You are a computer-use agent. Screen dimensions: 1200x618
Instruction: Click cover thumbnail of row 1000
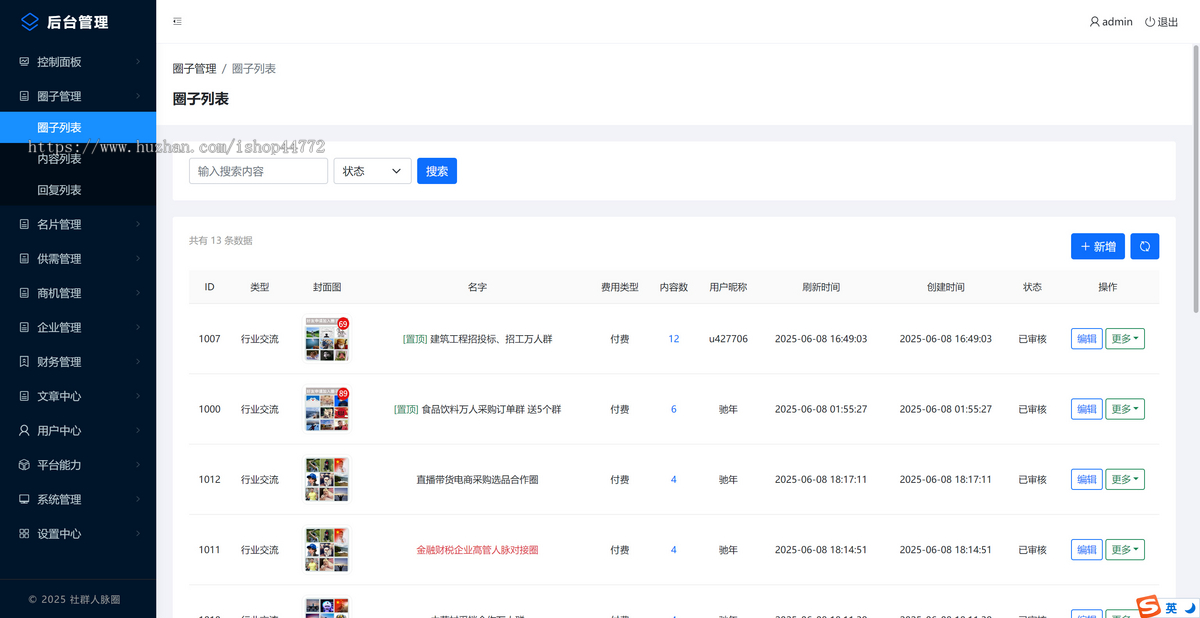(x=327, y=409)
